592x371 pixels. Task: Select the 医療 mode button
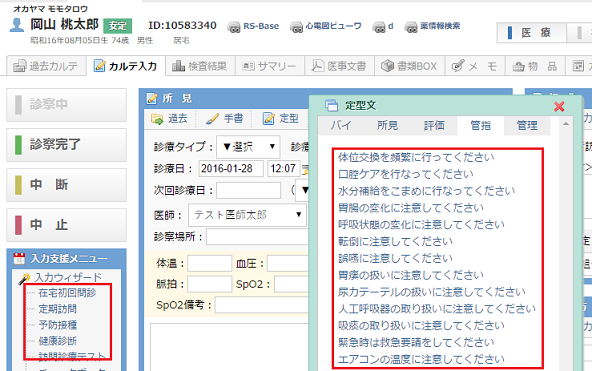[x=531, y=33]
